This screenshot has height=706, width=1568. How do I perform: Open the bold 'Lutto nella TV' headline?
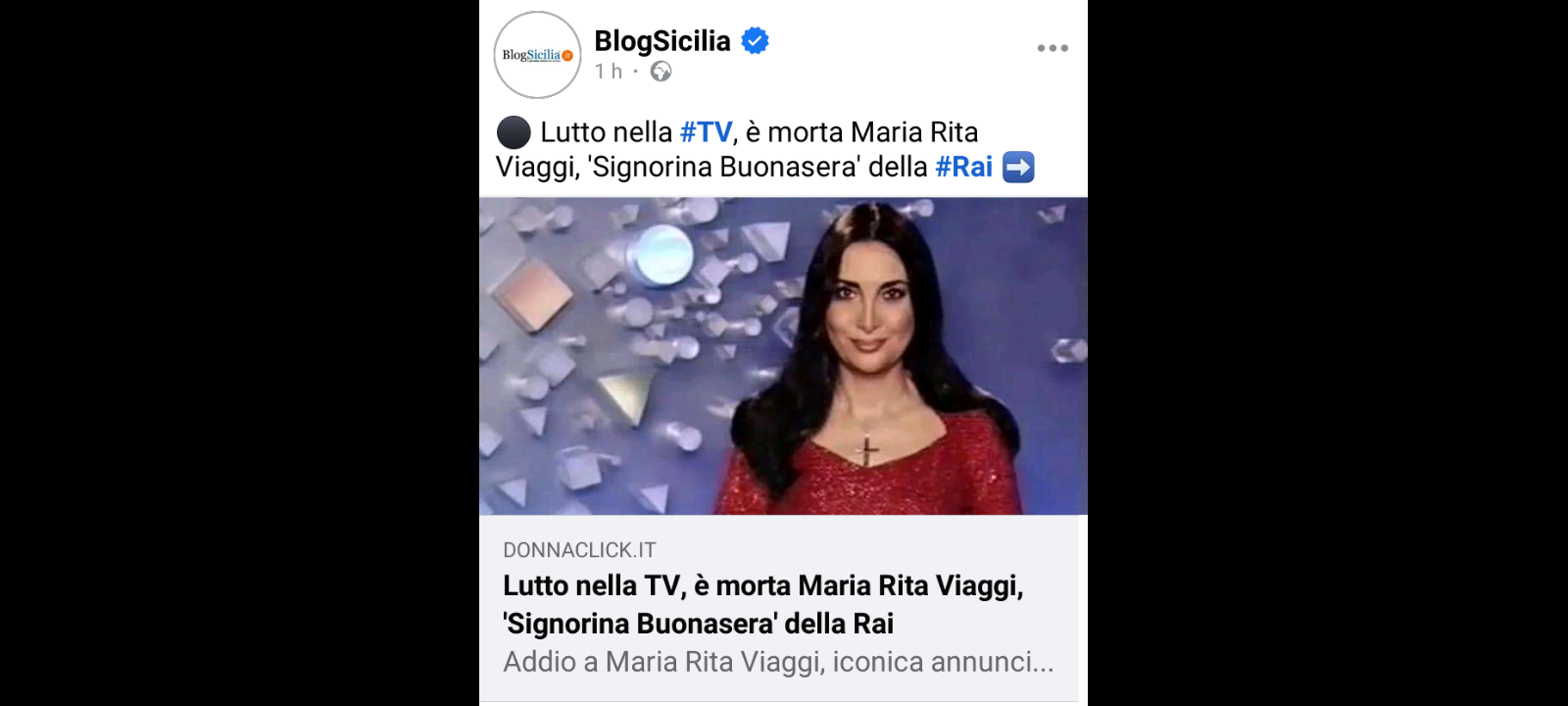762,604
